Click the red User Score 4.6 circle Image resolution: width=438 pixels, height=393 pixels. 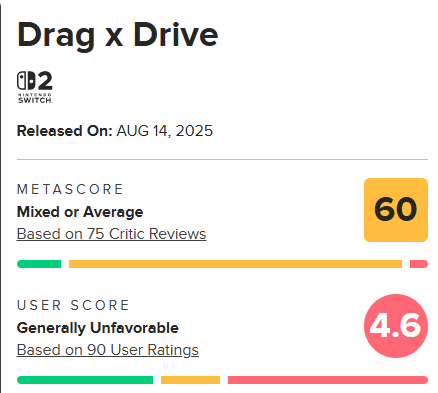pos(396,326)
